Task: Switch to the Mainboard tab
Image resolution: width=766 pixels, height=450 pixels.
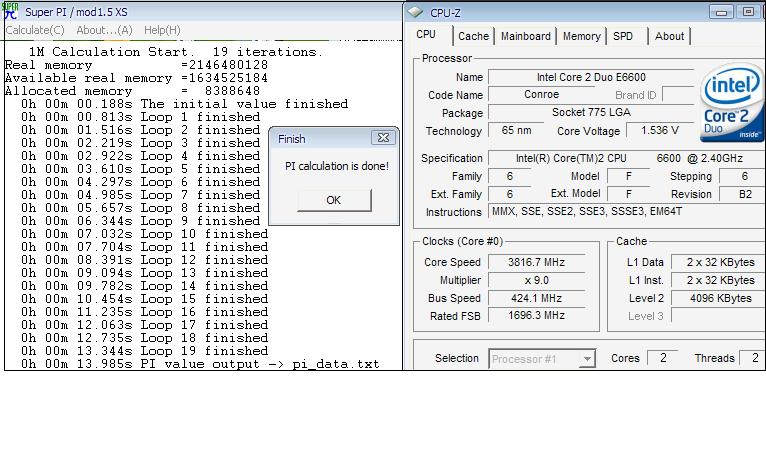Action: (x=525, y=36)
